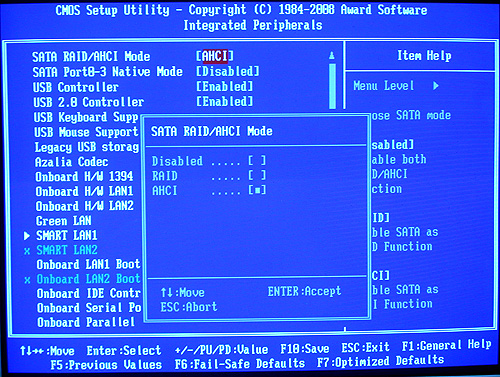Click F5:Previous Values hint

point(106,365)
